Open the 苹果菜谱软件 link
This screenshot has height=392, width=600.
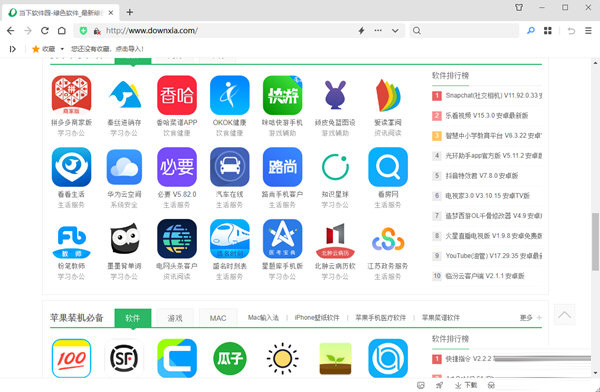tap(440, 317)
